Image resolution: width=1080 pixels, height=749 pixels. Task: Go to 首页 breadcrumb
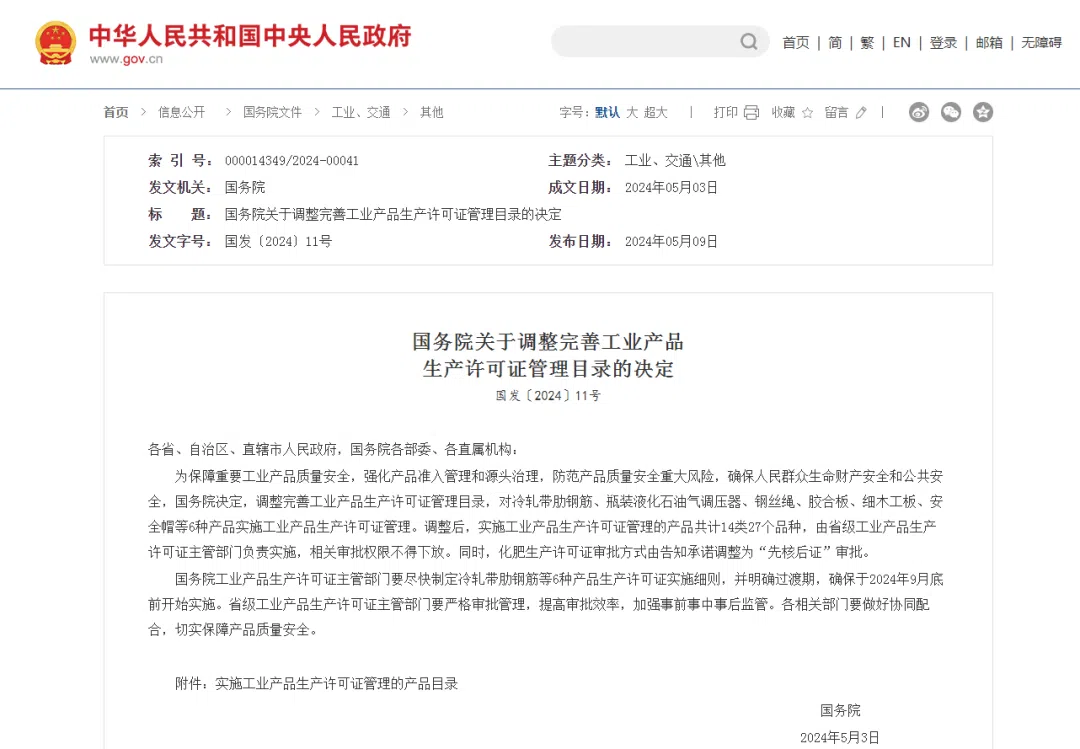tap(116, 112)
